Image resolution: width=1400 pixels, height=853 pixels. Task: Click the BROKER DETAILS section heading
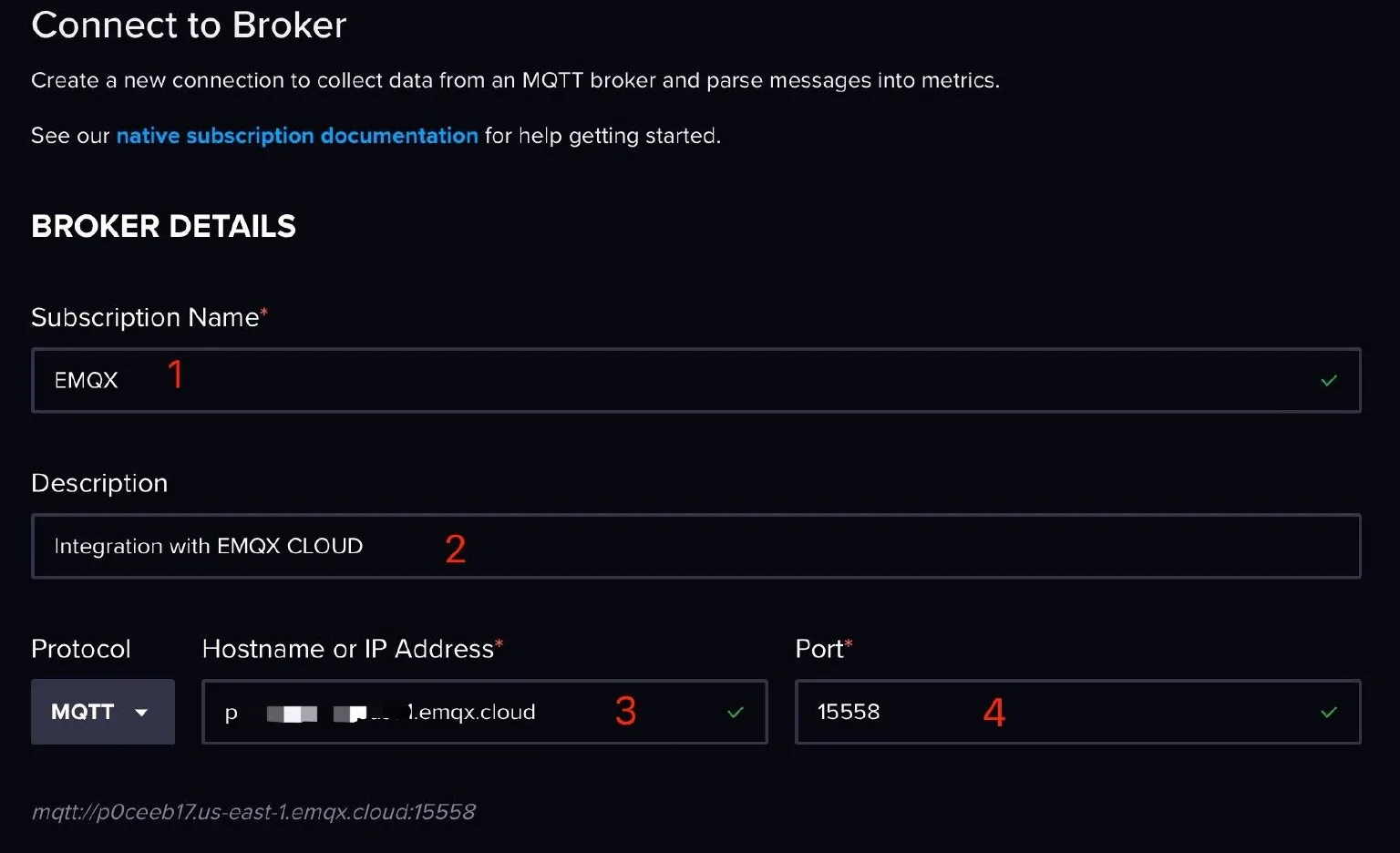point(163,226)
